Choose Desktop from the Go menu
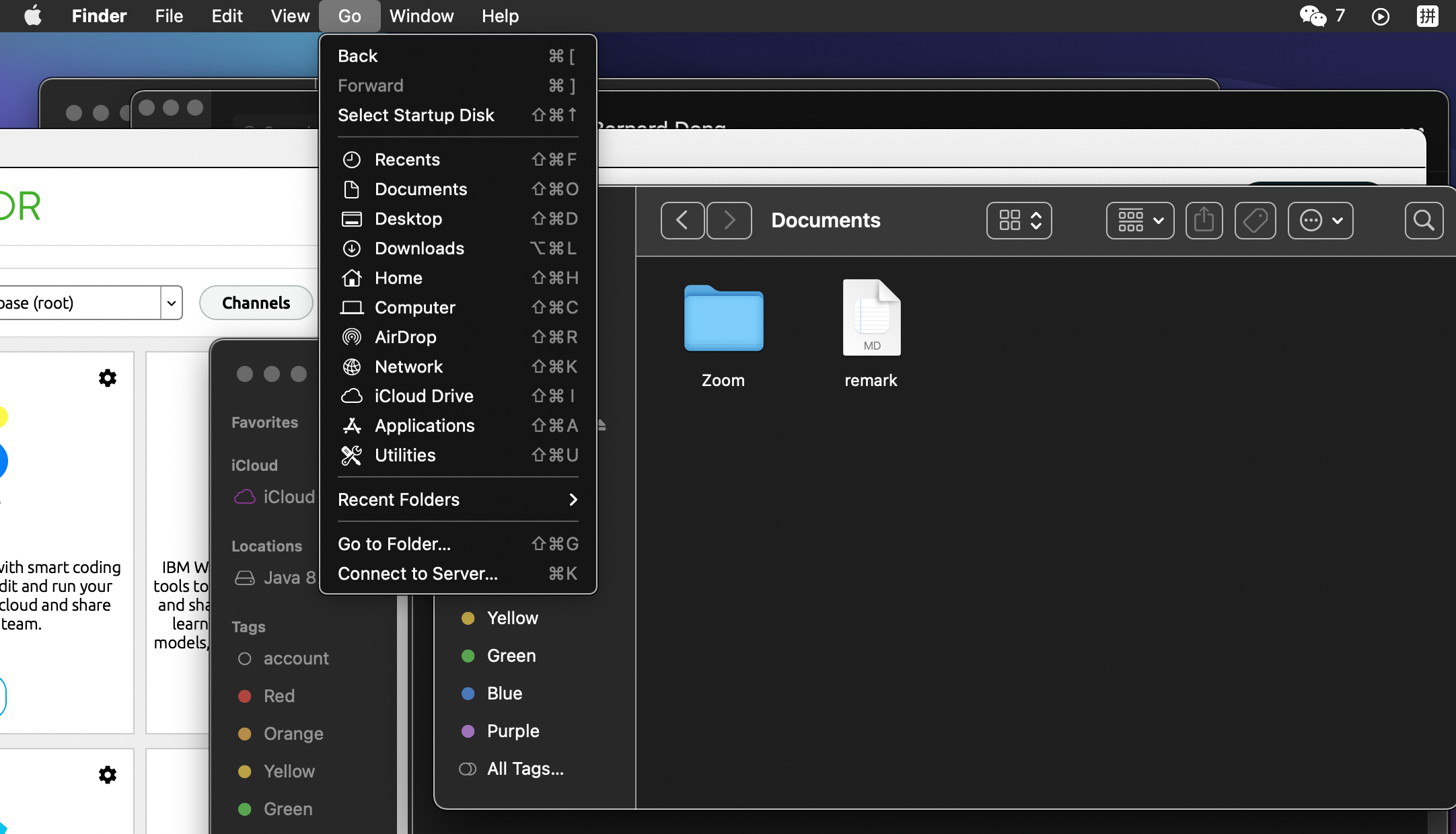Screen dimensions: 1456x834 [458, 219]
